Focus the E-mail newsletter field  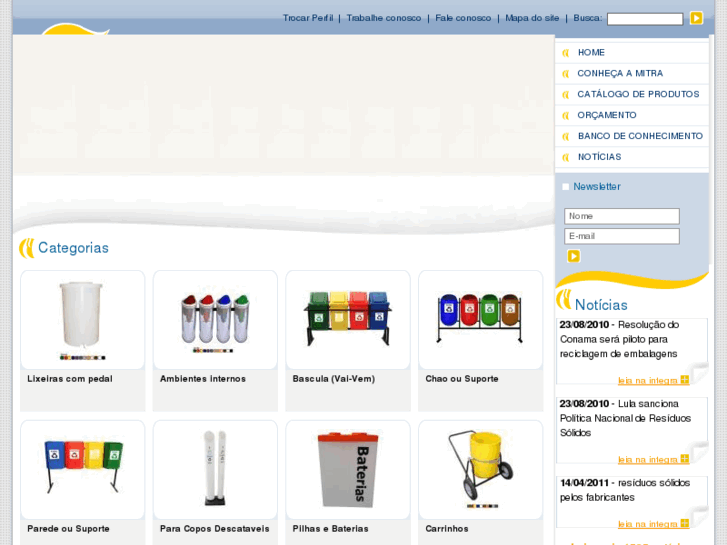622,236
